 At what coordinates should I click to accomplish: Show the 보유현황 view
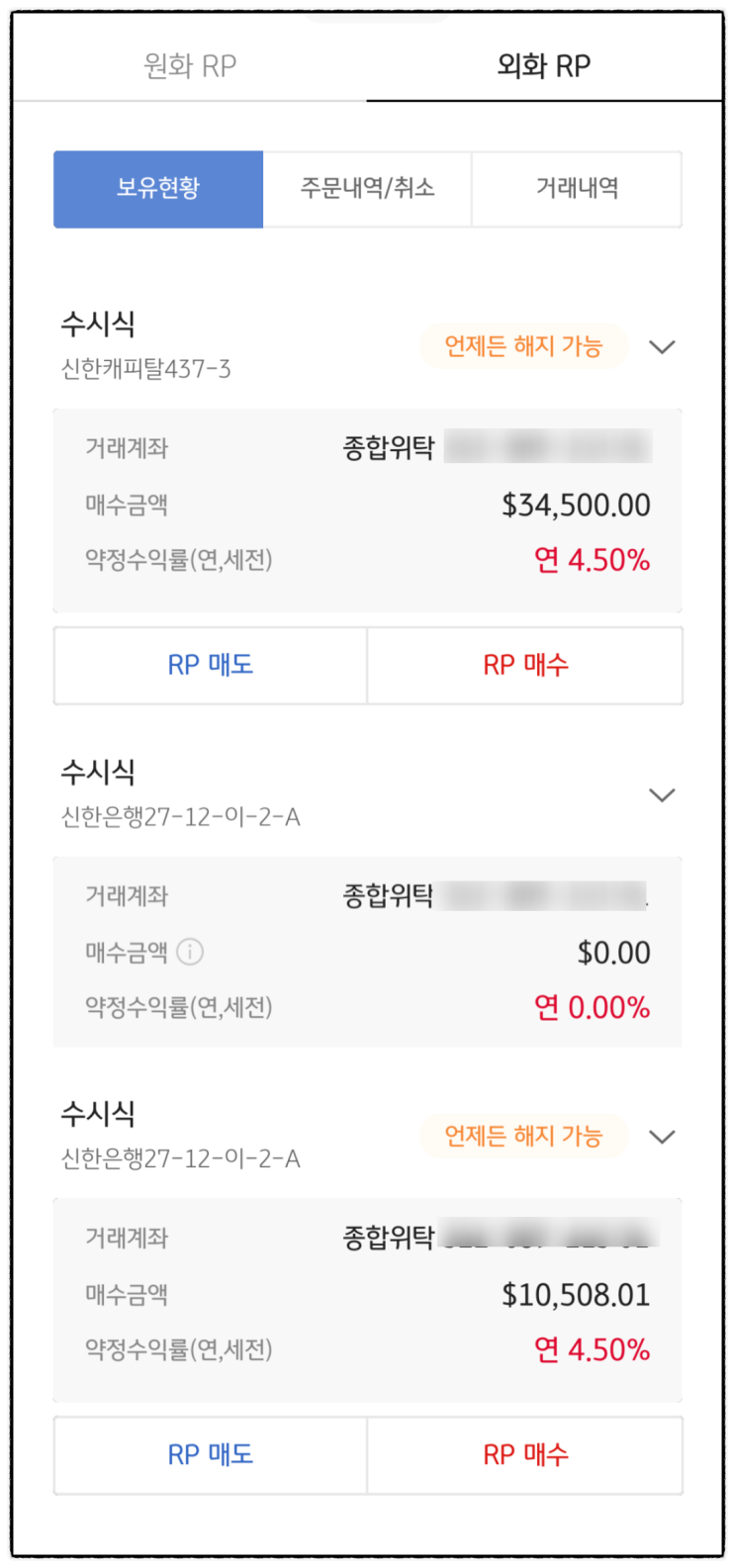click(158, 189)
